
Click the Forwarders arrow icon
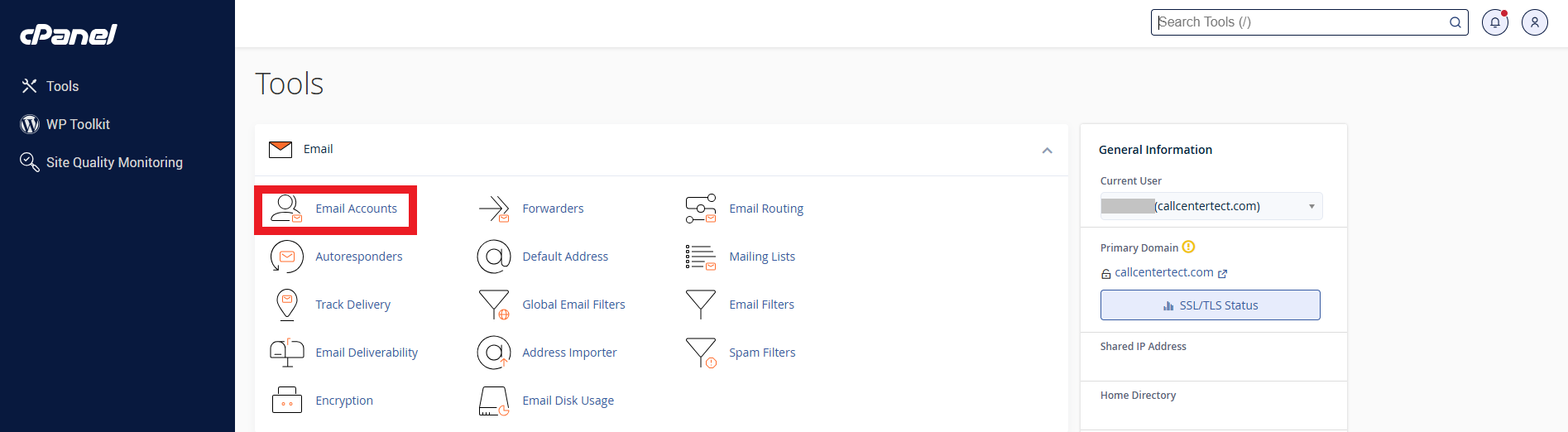[x=494, y=209]
